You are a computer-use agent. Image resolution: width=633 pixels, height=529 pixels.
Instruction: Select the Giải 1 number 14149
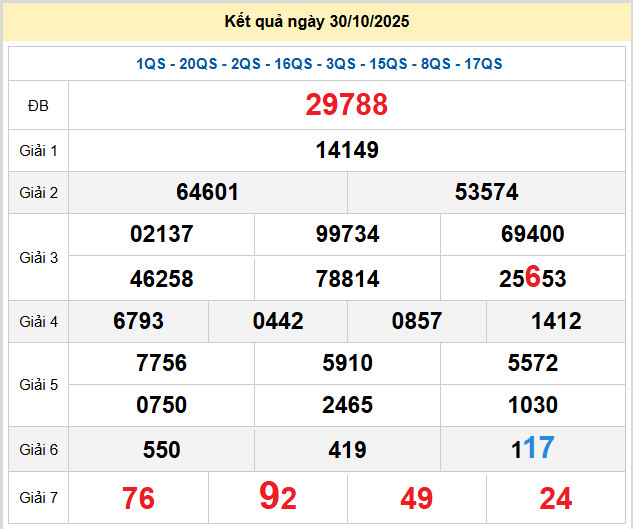[346, 151]
